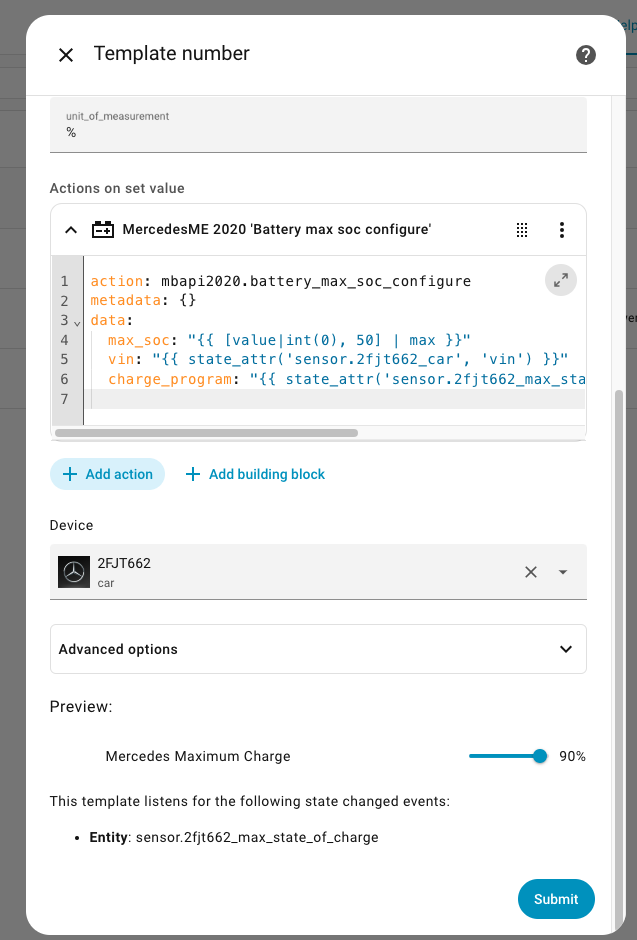This screenshot has height=940, width=637.
Task: Click Add building block
Action: [255, 474]
